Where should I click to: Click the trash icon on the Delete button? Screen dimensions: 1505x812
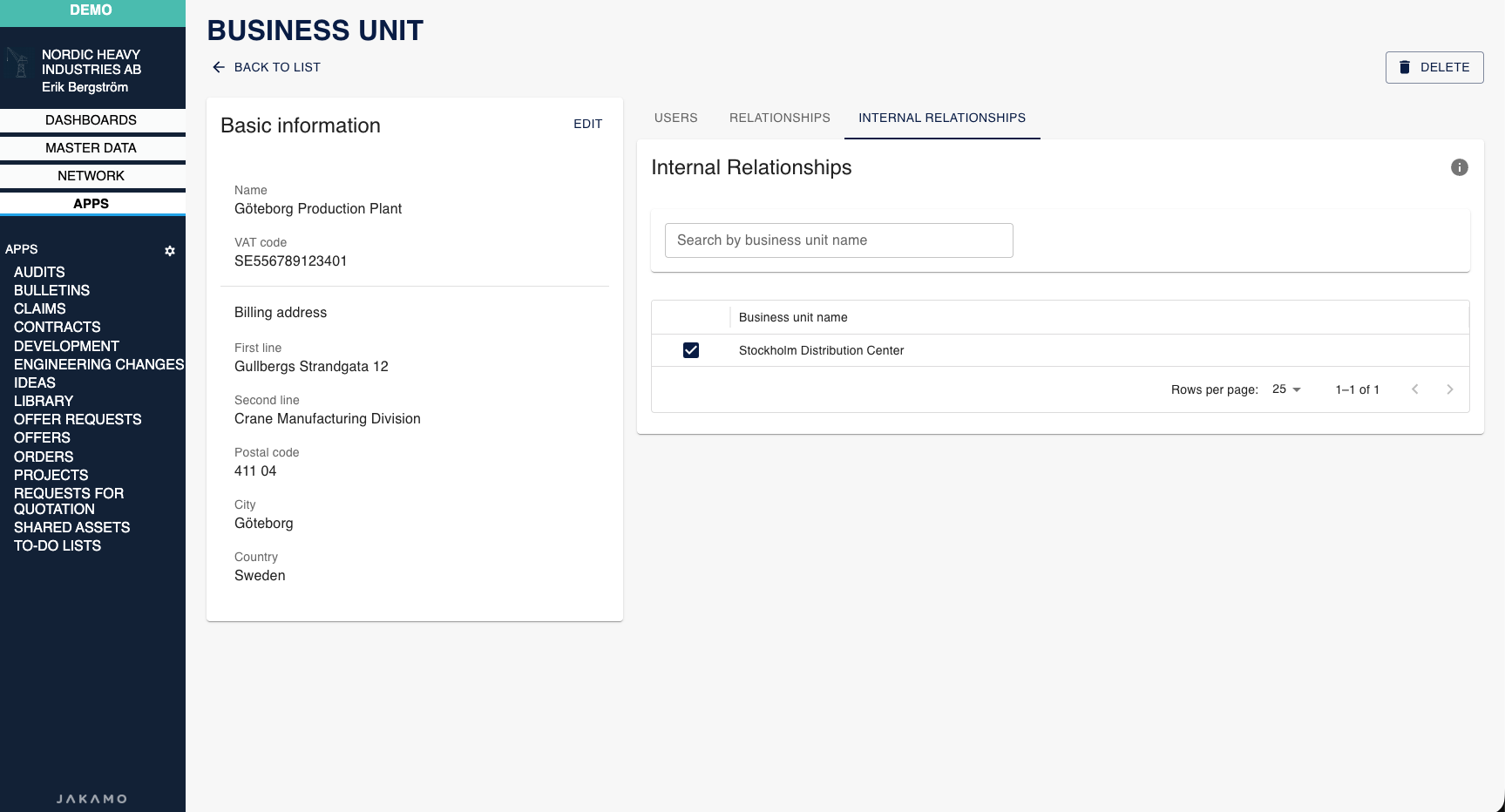1404,67
